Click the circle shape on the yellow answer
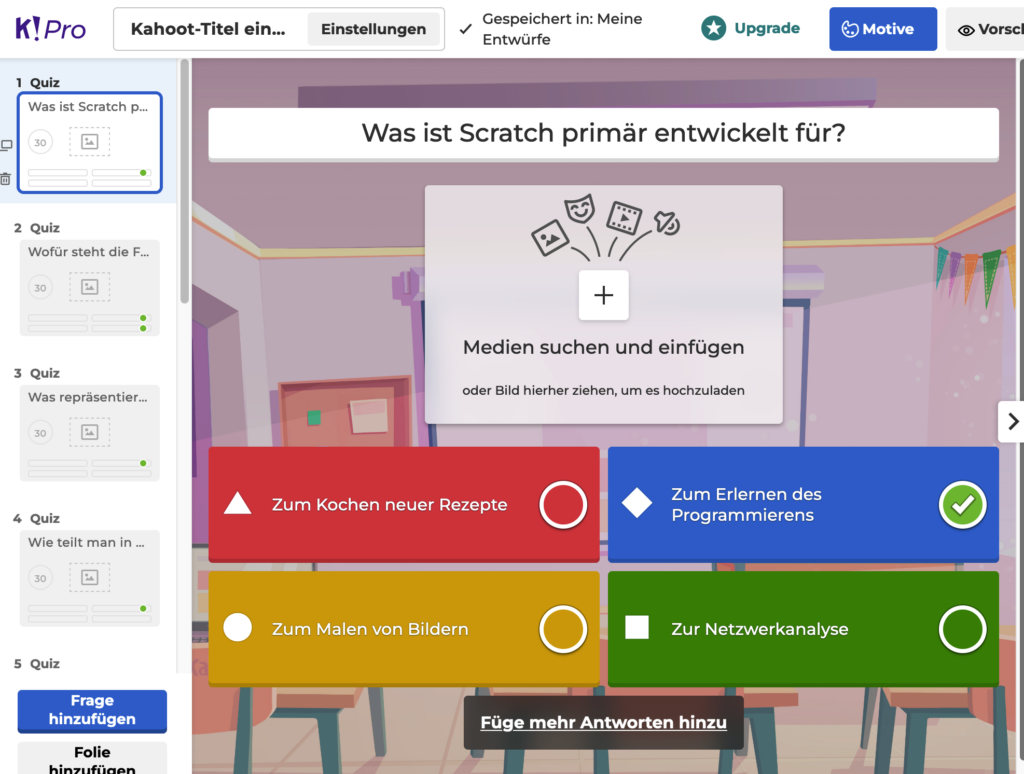The image size is (1024, 774). tap(239, 629)
